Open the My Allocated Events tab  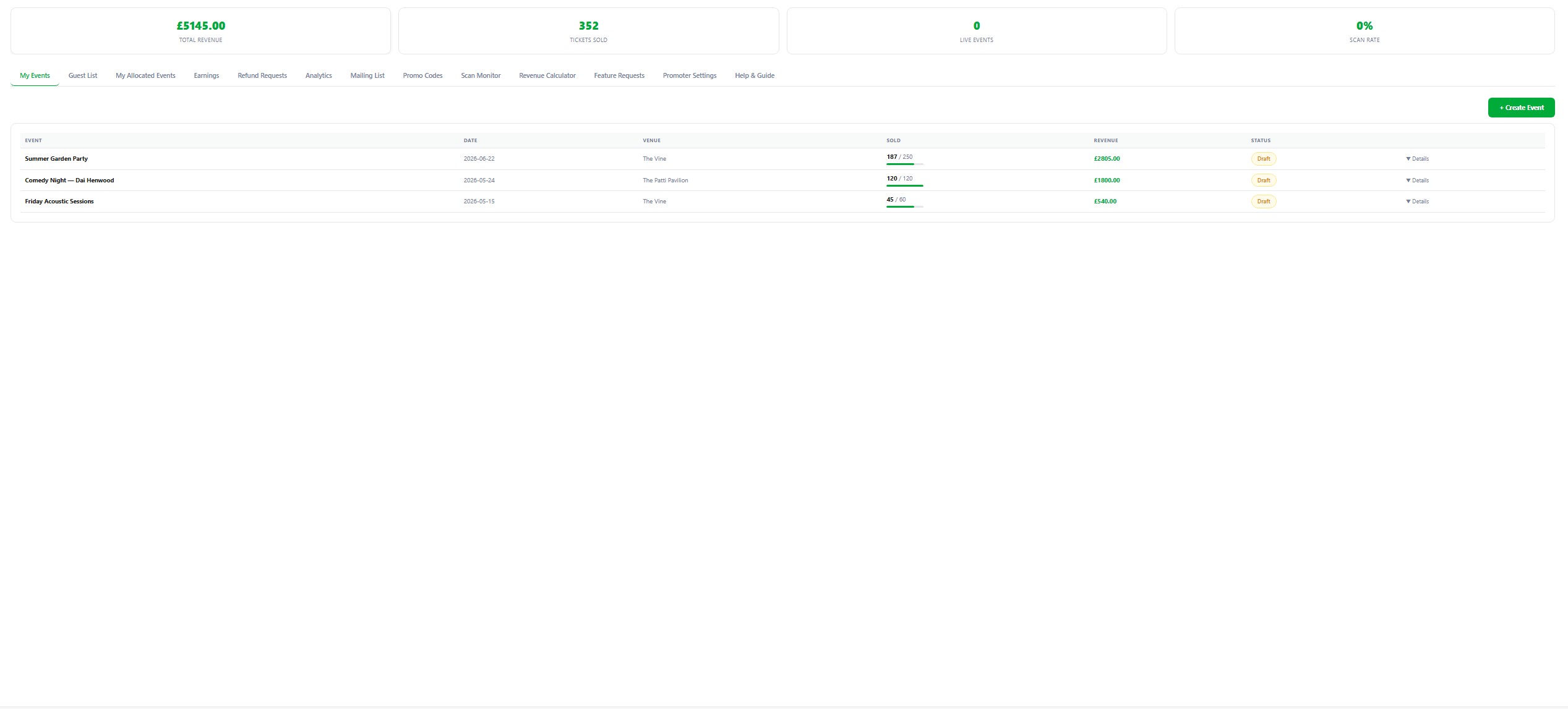(x=145, y=75)
